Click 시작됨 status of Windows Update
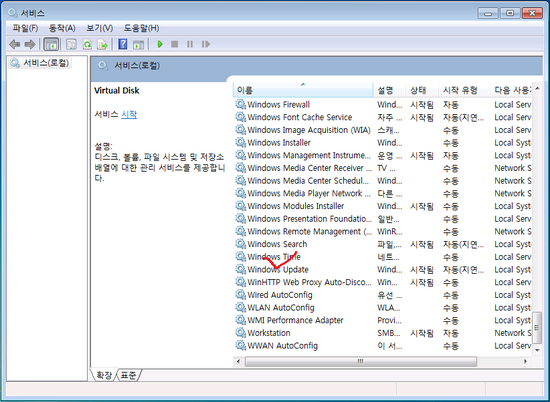The image size is (550, 402). tap(422, 269)
